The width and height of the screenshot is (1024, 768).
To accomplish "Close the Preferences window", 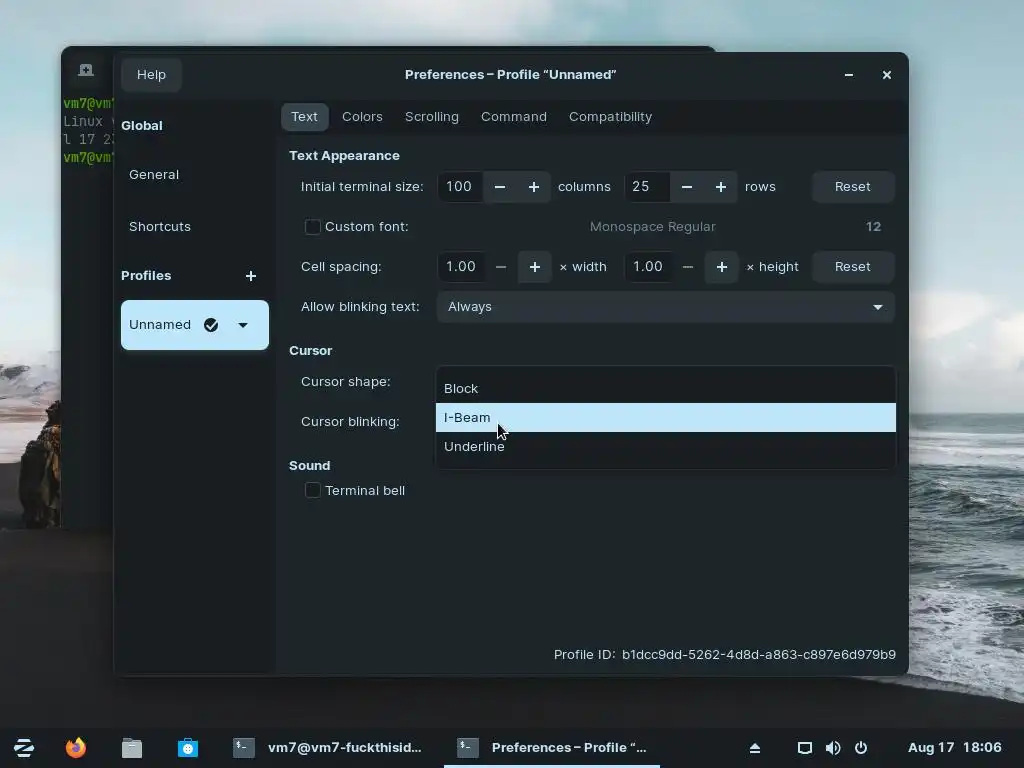I will 886,75.
